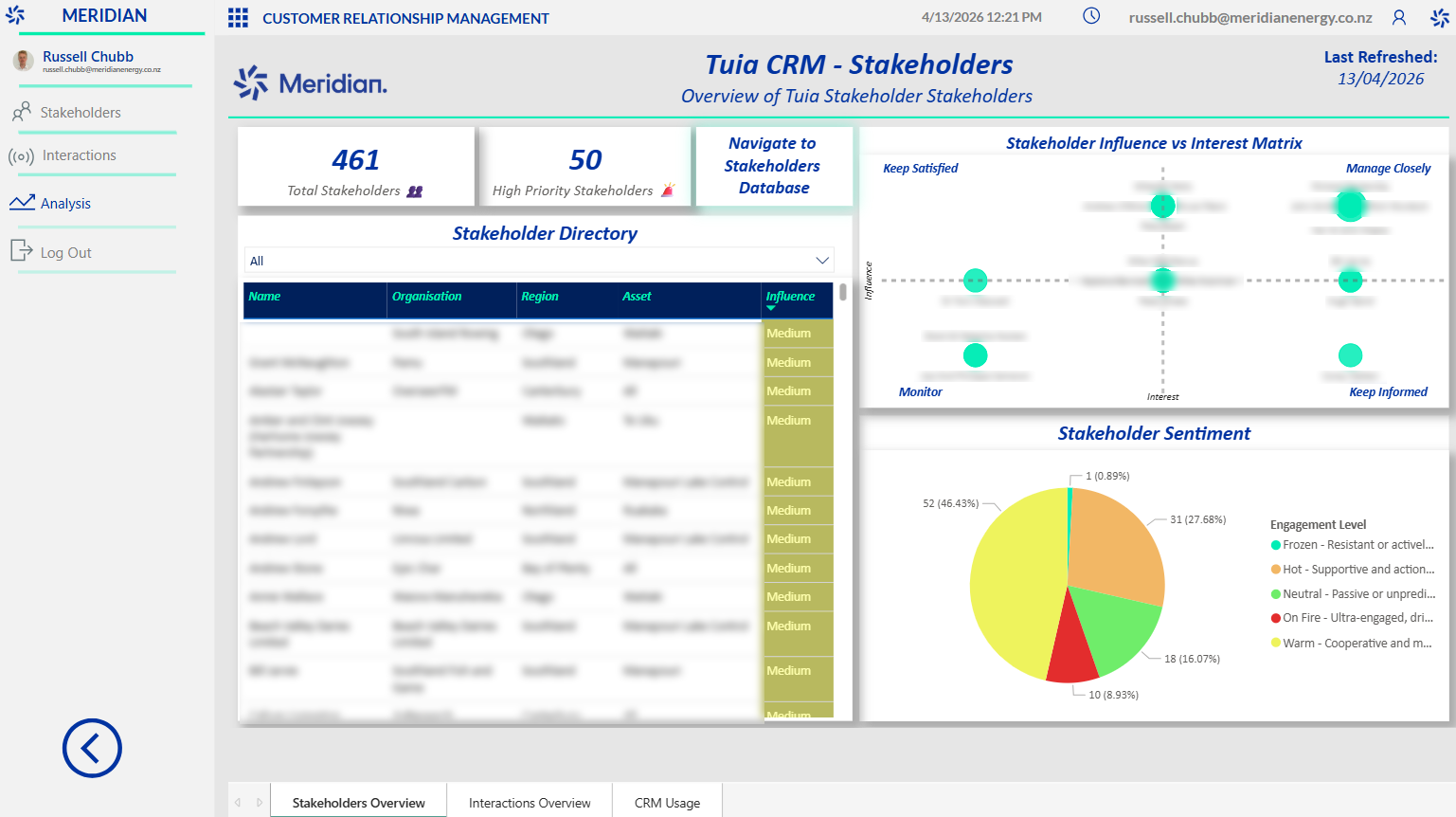Open Stakeholders from the sidebar icon
Viewport: 1456px width, 817px height.
(x=22, y=112)
